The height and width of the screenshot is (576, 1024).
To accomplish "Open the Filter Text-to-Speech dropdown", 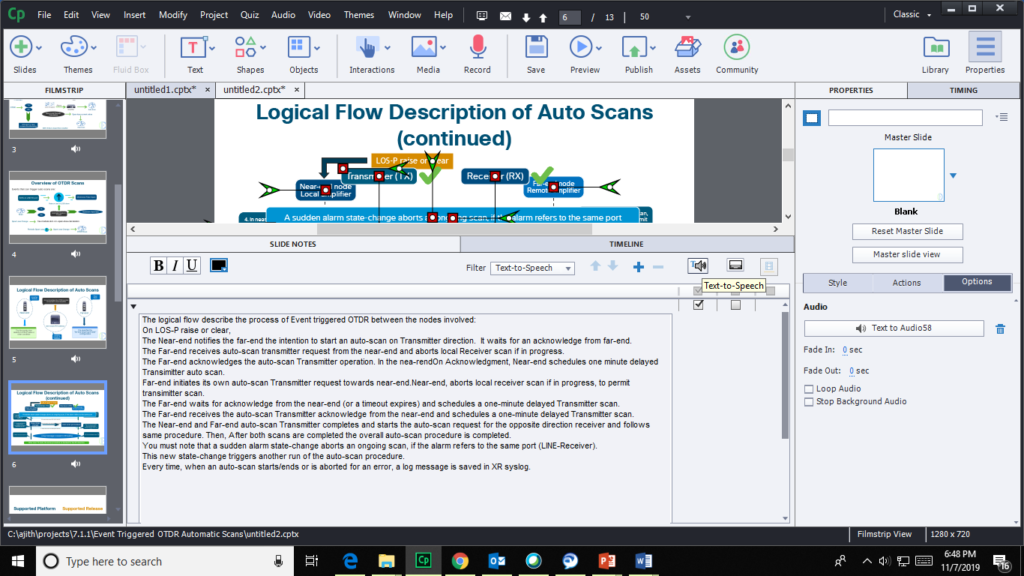I will pyautogui.click(x=532, y=268).
